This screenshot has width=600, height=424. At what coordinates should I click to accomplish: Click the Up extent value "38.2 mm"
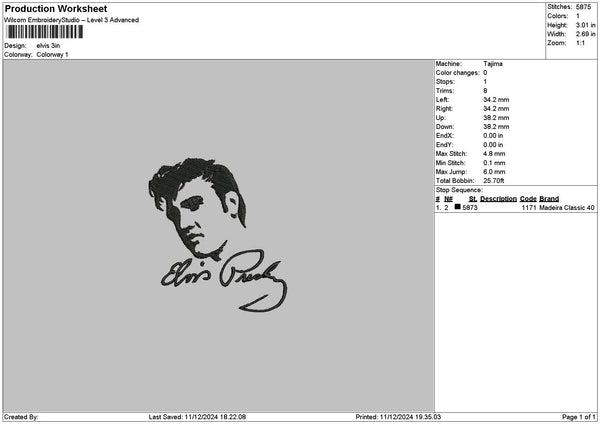496,118
